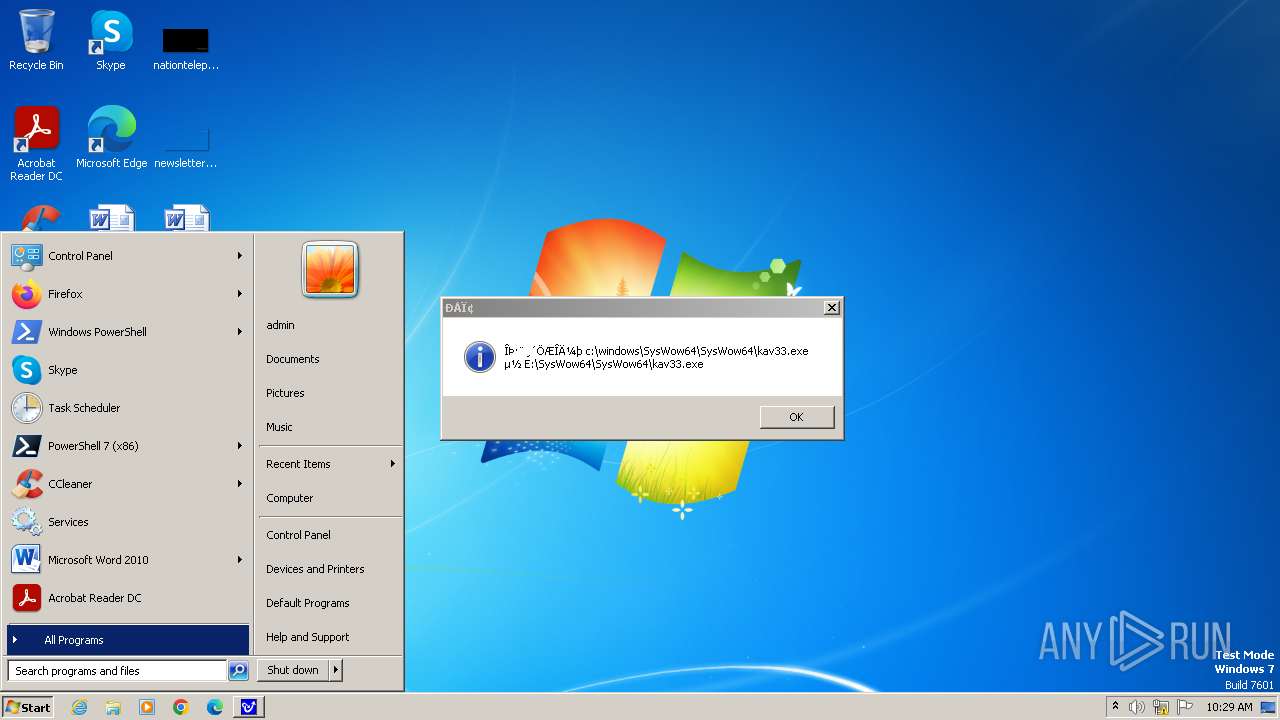Image resolution: width=1280 pixels, height=720 pixels.
Task: Launch Skype from the Start menu list
Action: (128, 370)
